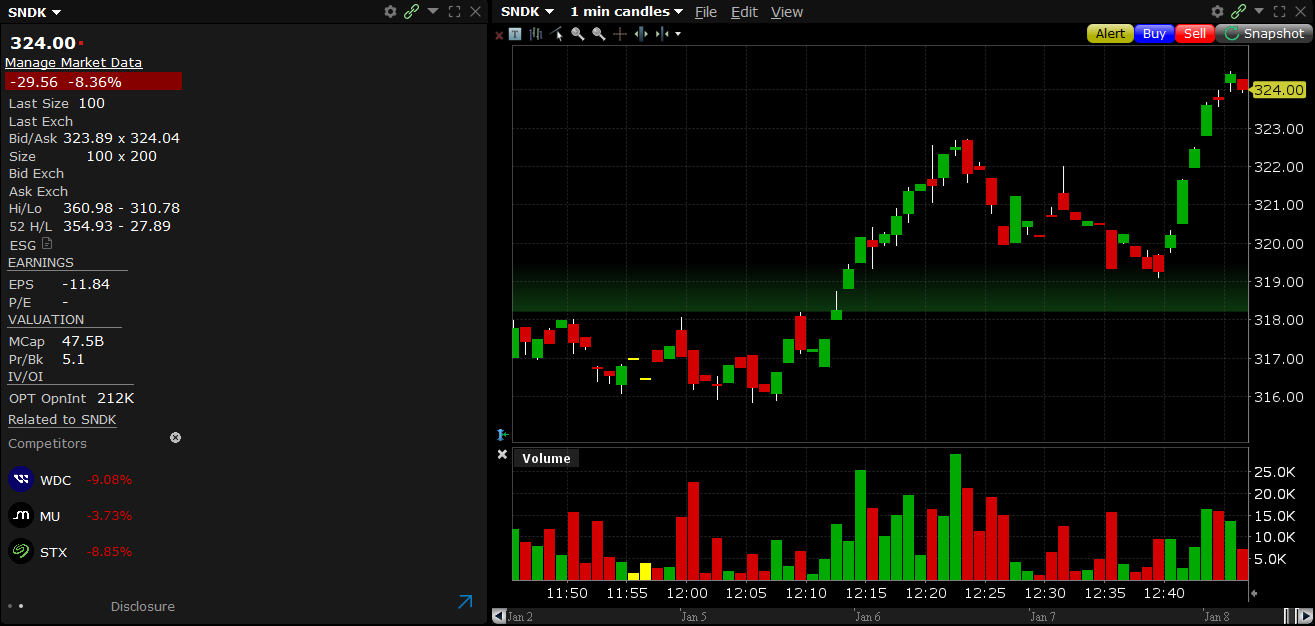Click the EARNINGS section header

tap(41, 263)
